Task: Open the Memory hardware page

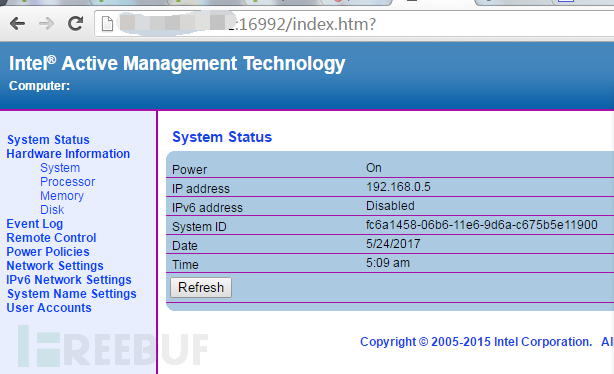Action: pyautogui.click(x=62, y=196)
